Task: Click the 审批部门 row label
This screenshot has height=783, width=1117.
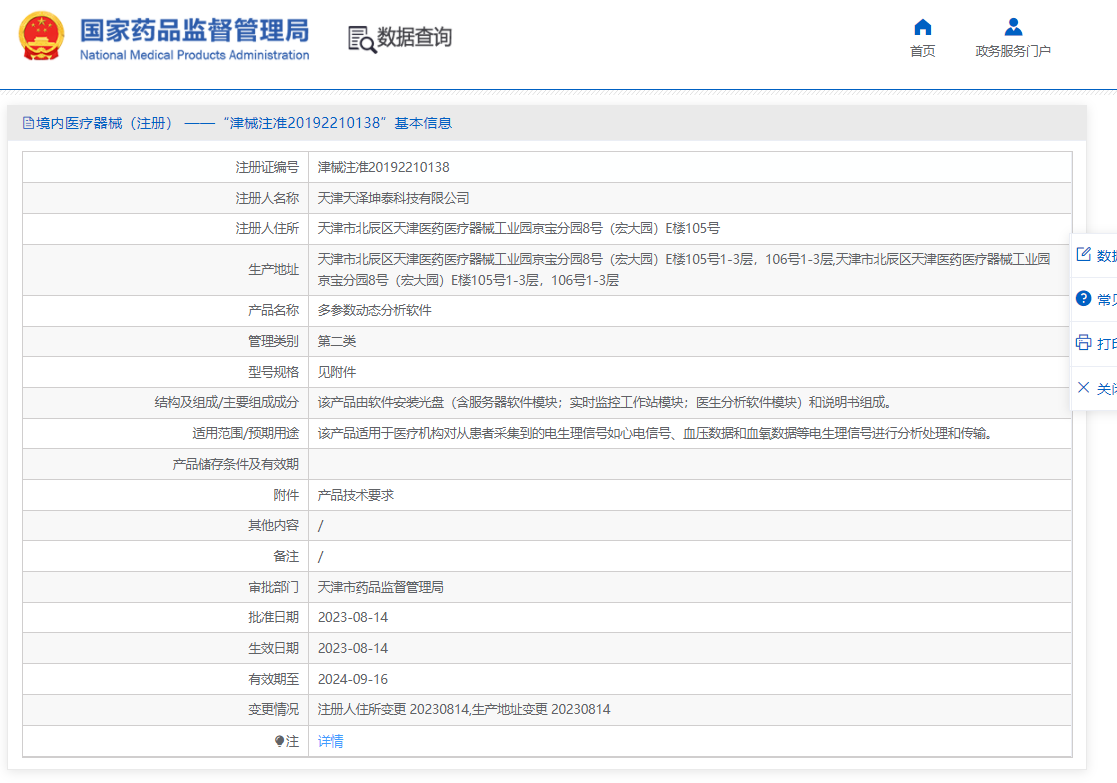Action: [x=274, y=587]
